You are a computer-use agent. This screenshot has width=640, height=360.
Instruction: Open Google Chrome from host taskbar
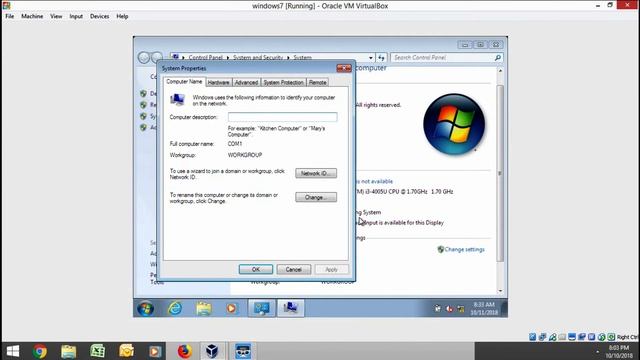(40, 351)
